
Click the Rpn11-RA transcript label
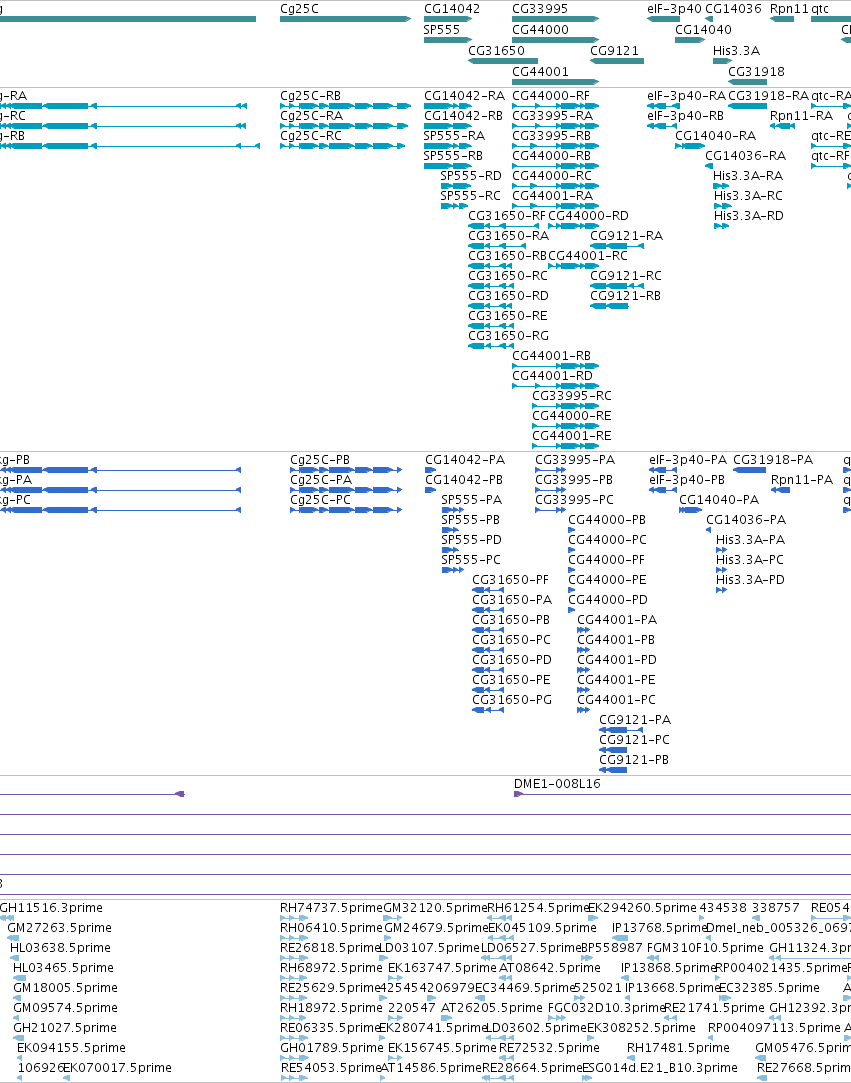[x=801, y=115]
